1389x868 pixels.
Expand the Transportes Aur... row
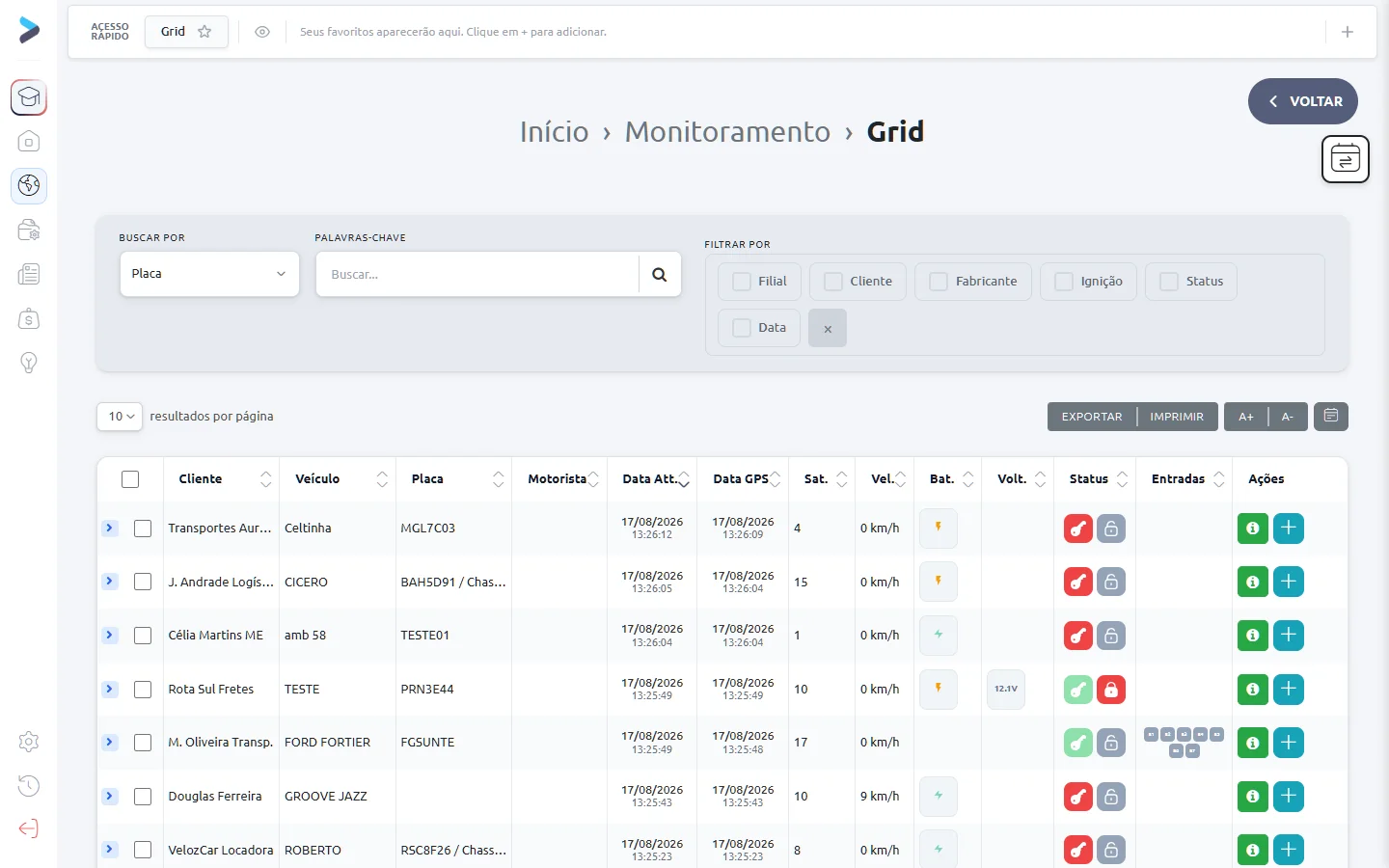click(x=109, y=528)
